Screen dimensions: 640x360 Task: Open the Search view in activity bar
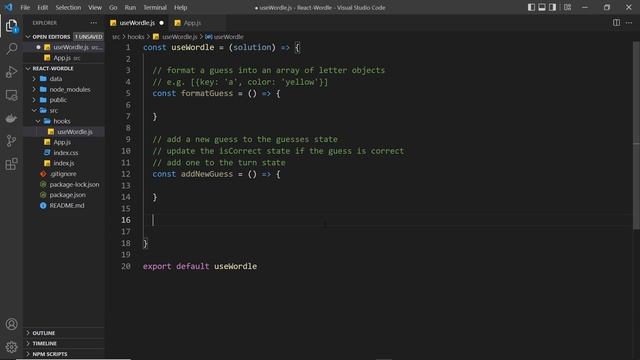[x=11, y=49]
